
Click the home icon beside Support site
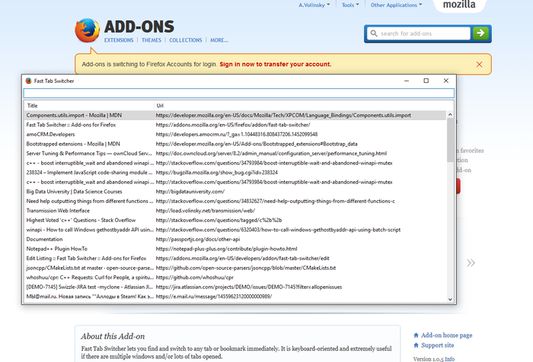click(x=416, y=345)
